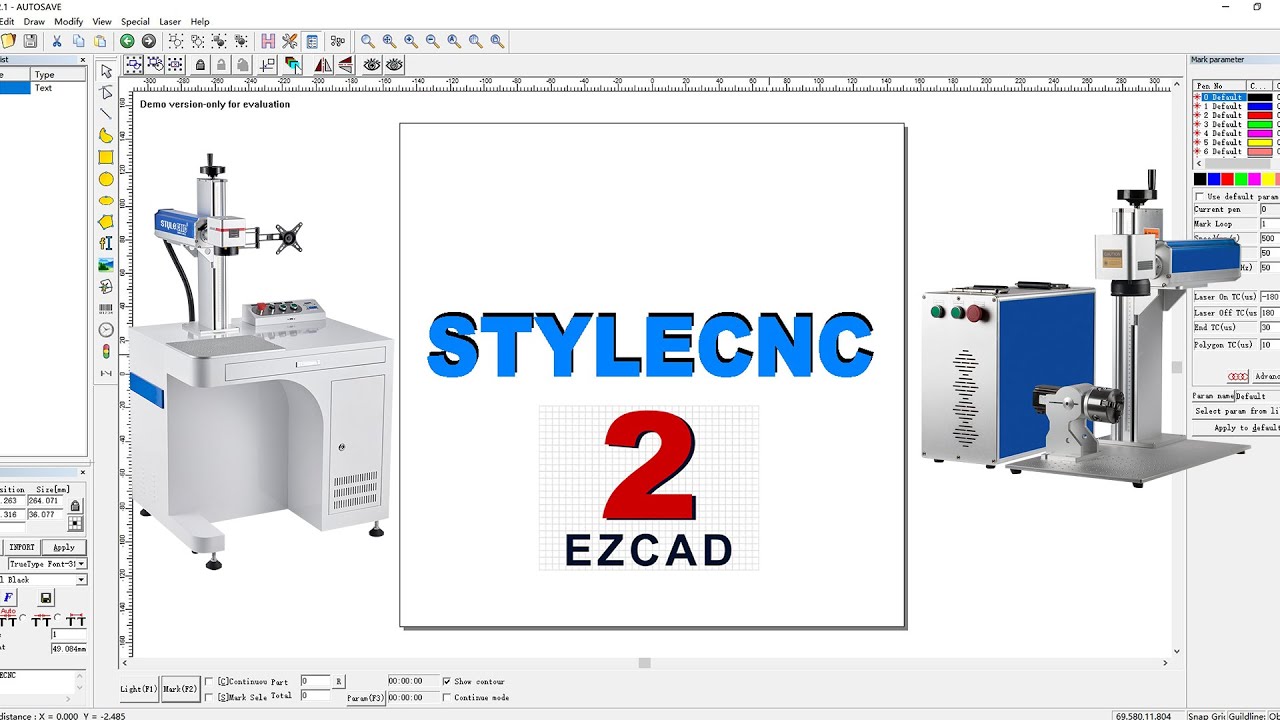The height and width of the screenshot is (720, 1280).
Task: Select the Polygon drawing tool
Action: [x=106, y=222]
